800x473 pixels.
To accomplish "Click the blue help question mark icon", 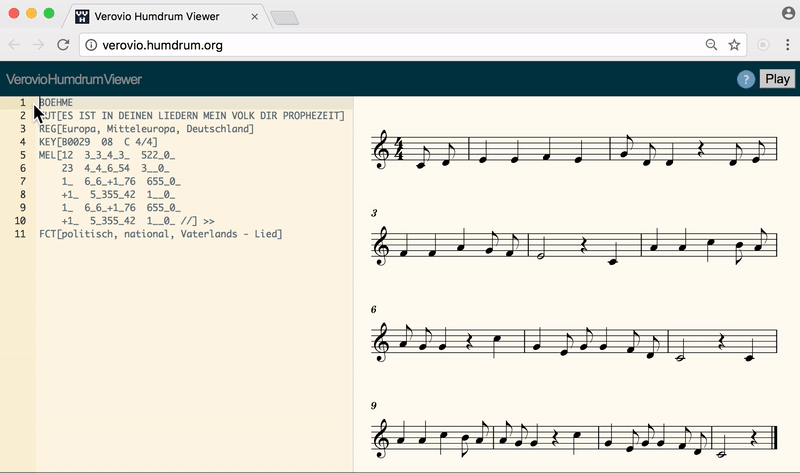I will click(745, 79).
